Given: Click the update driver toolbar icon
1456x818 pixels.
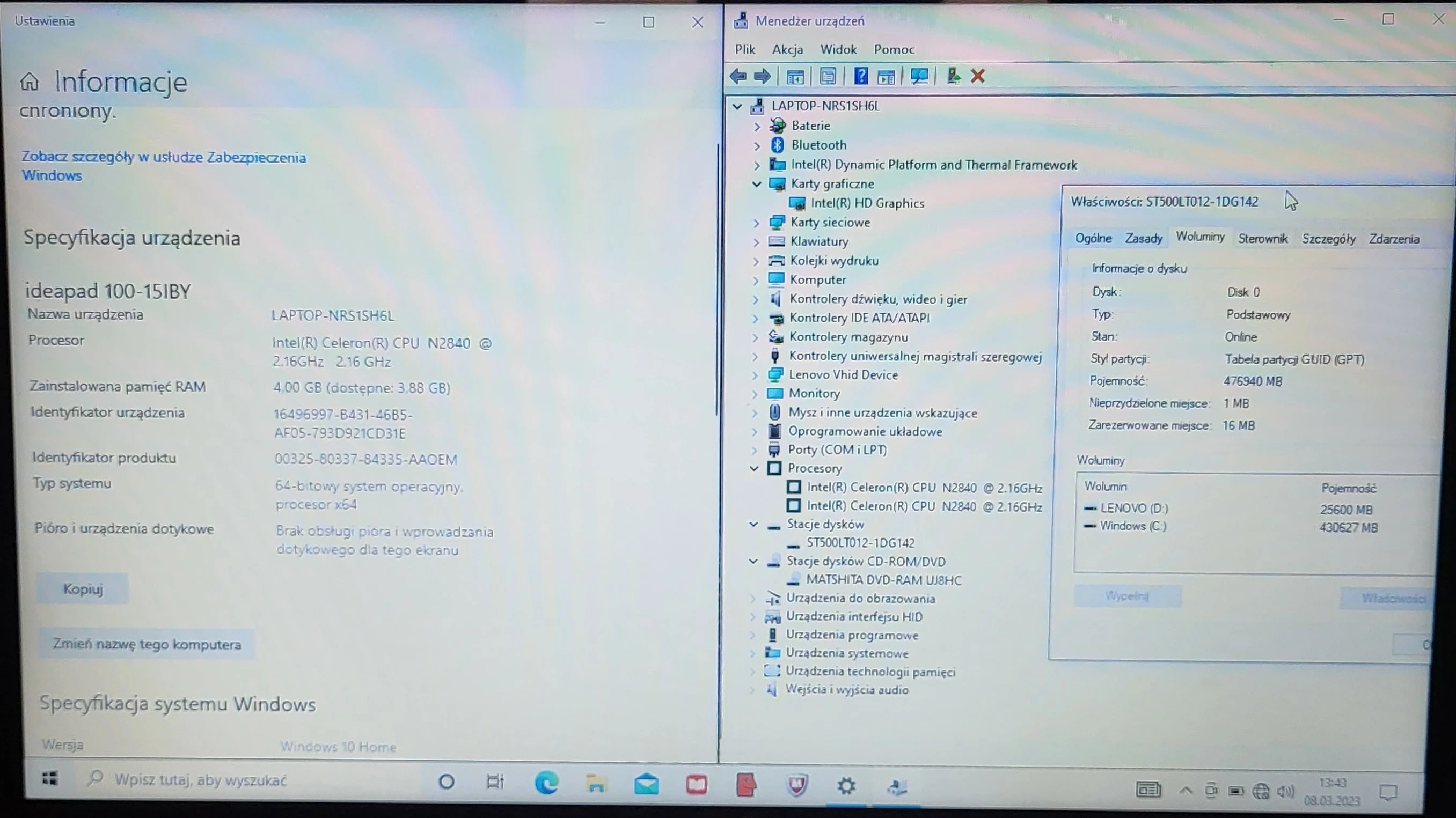Looking at the screenshot, I should pos(954,76).
